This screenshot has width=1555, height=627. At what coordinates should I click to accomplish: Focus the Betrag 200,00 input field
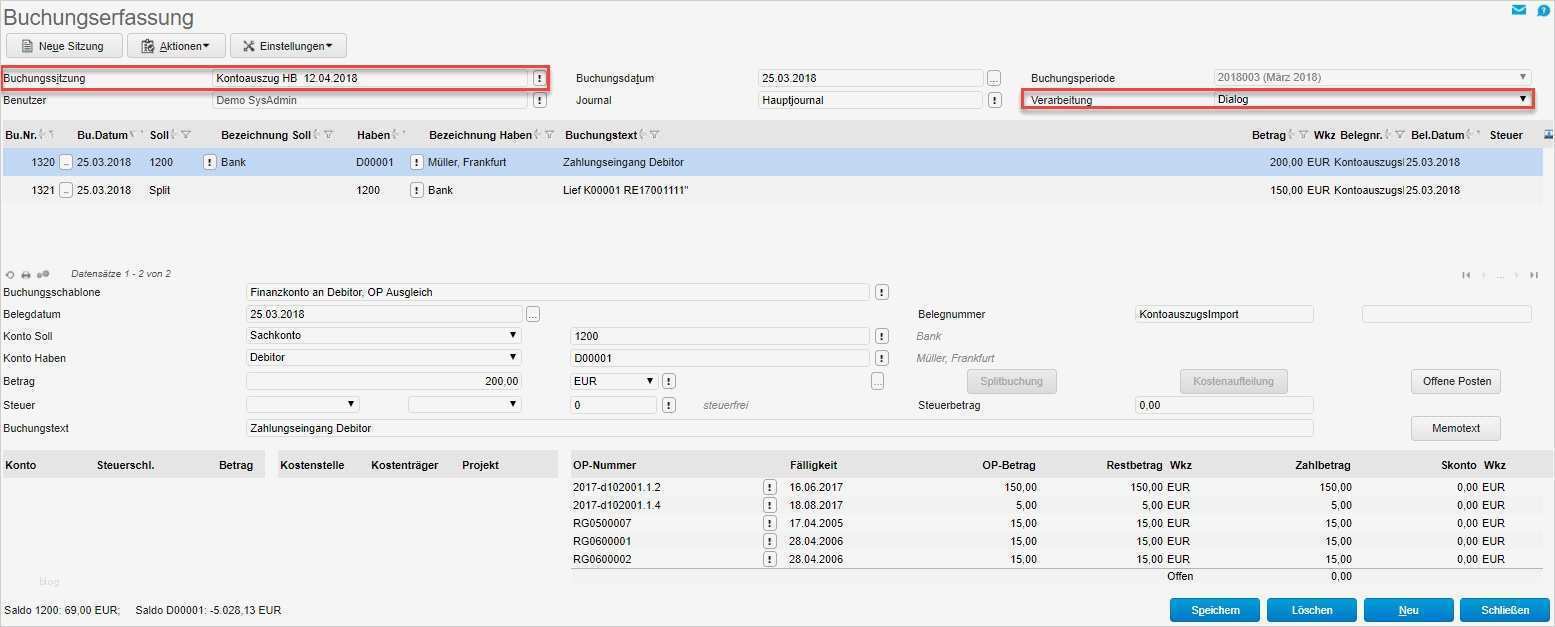tap(384, 381)
